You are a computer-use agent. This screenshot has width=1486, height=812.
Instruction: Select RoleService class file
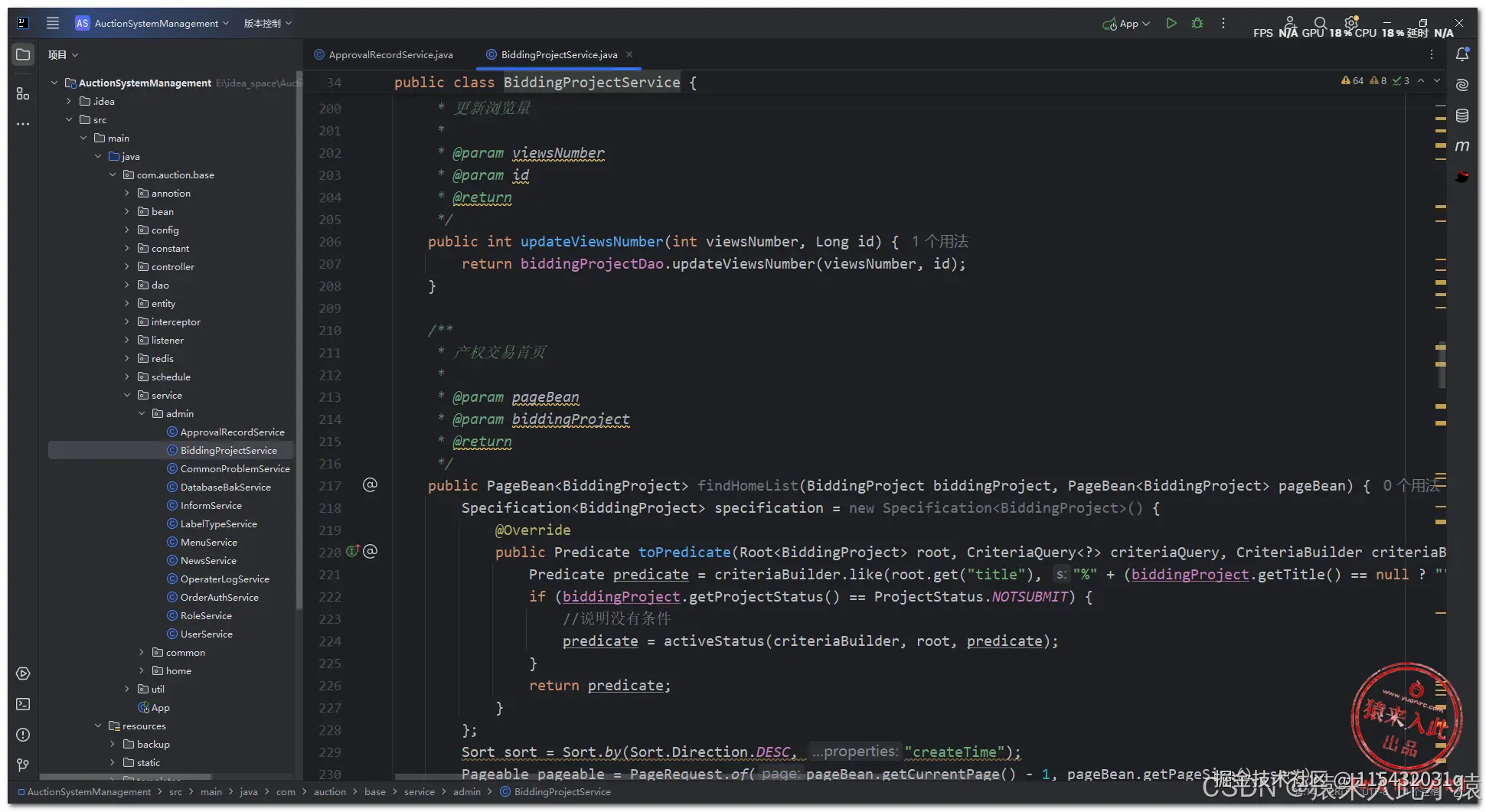[x=199, y=615]
